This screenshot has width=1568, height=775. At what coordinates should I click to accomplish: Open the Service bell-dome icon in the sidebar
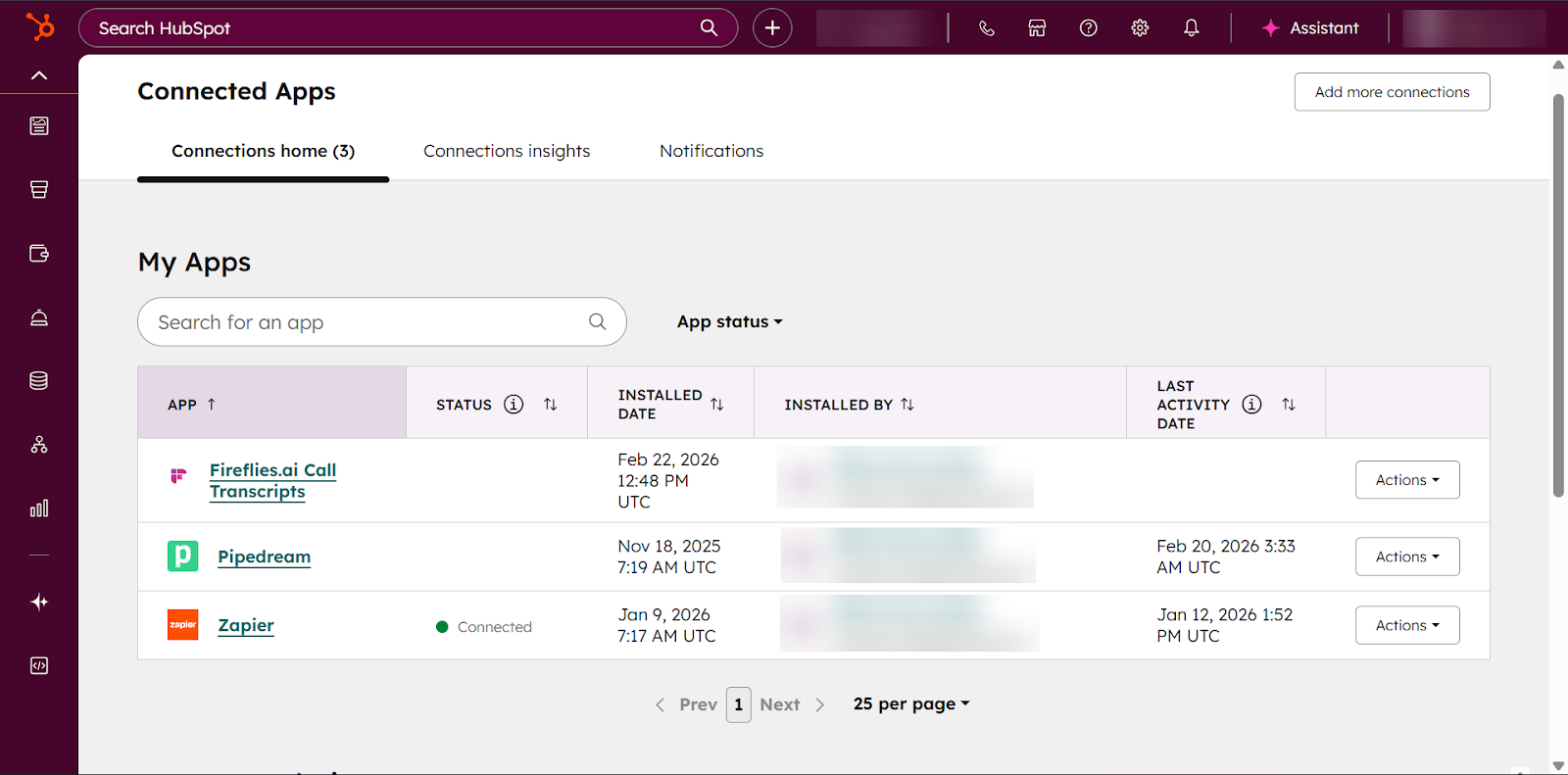[x=39, y=317]
